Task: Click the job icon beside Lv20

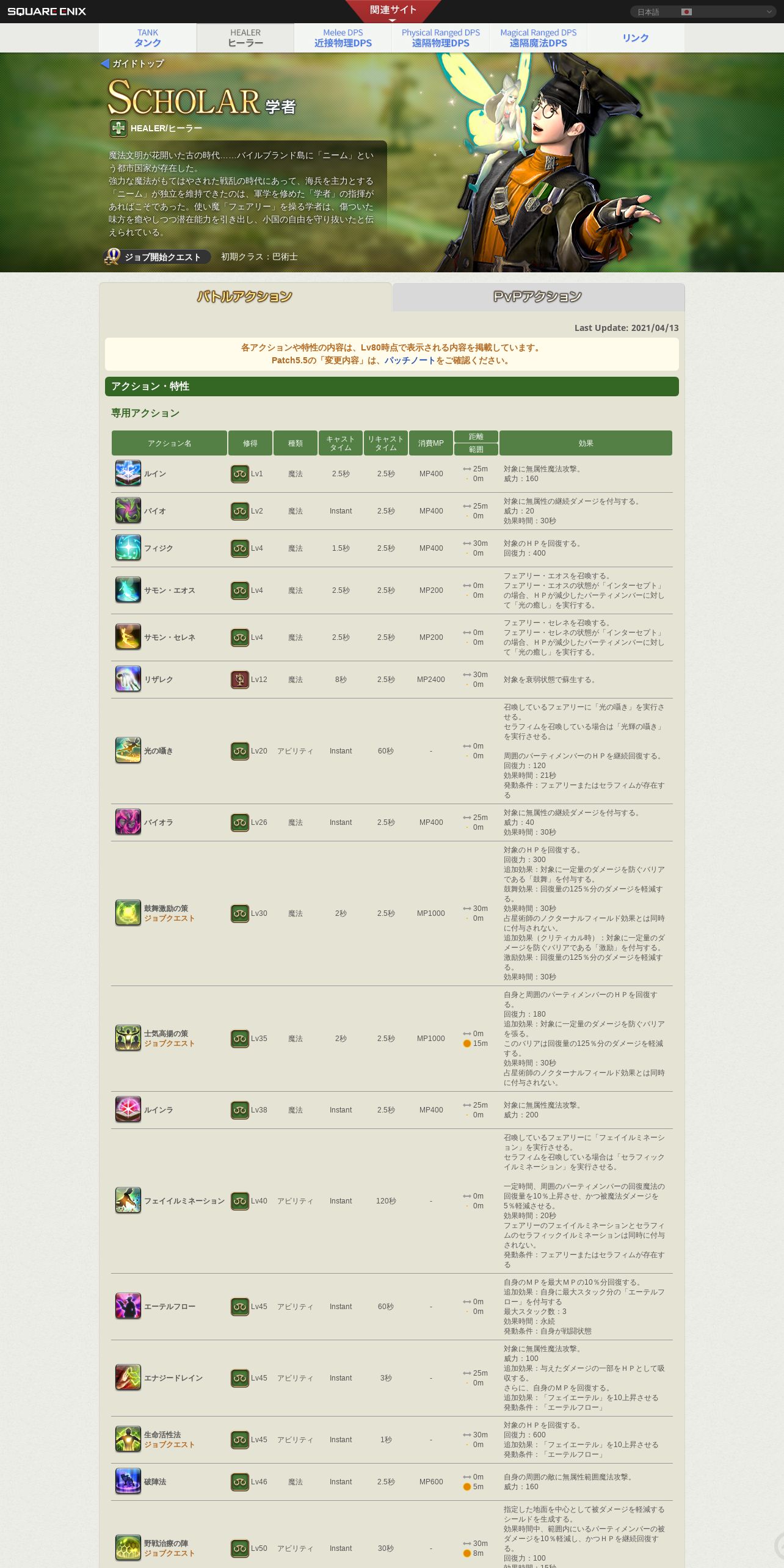Action: 240,751
